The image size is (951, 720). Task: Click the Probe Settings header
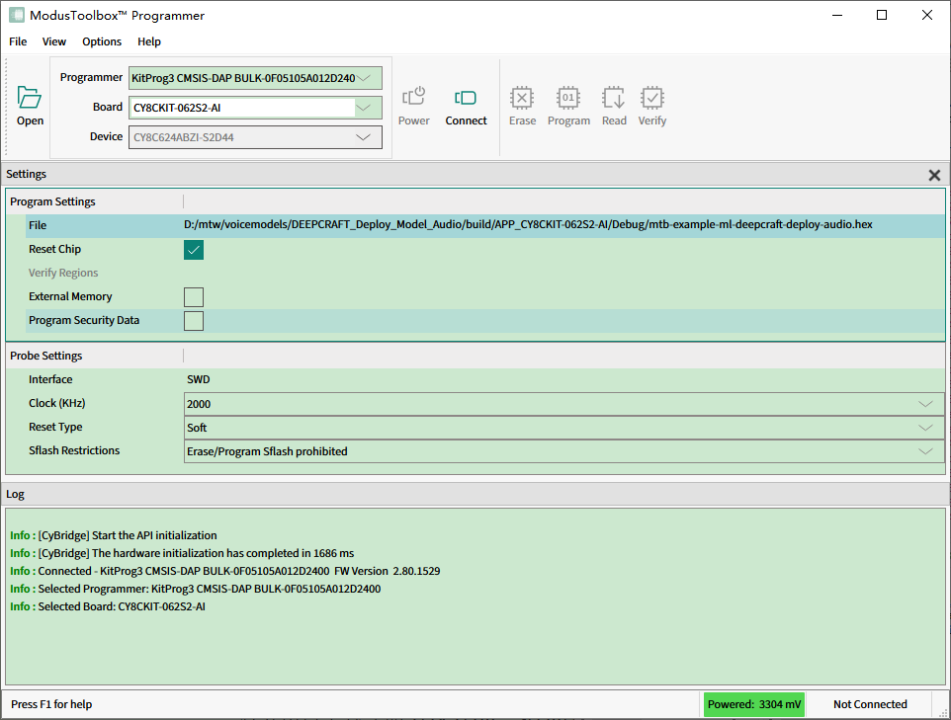46,355
